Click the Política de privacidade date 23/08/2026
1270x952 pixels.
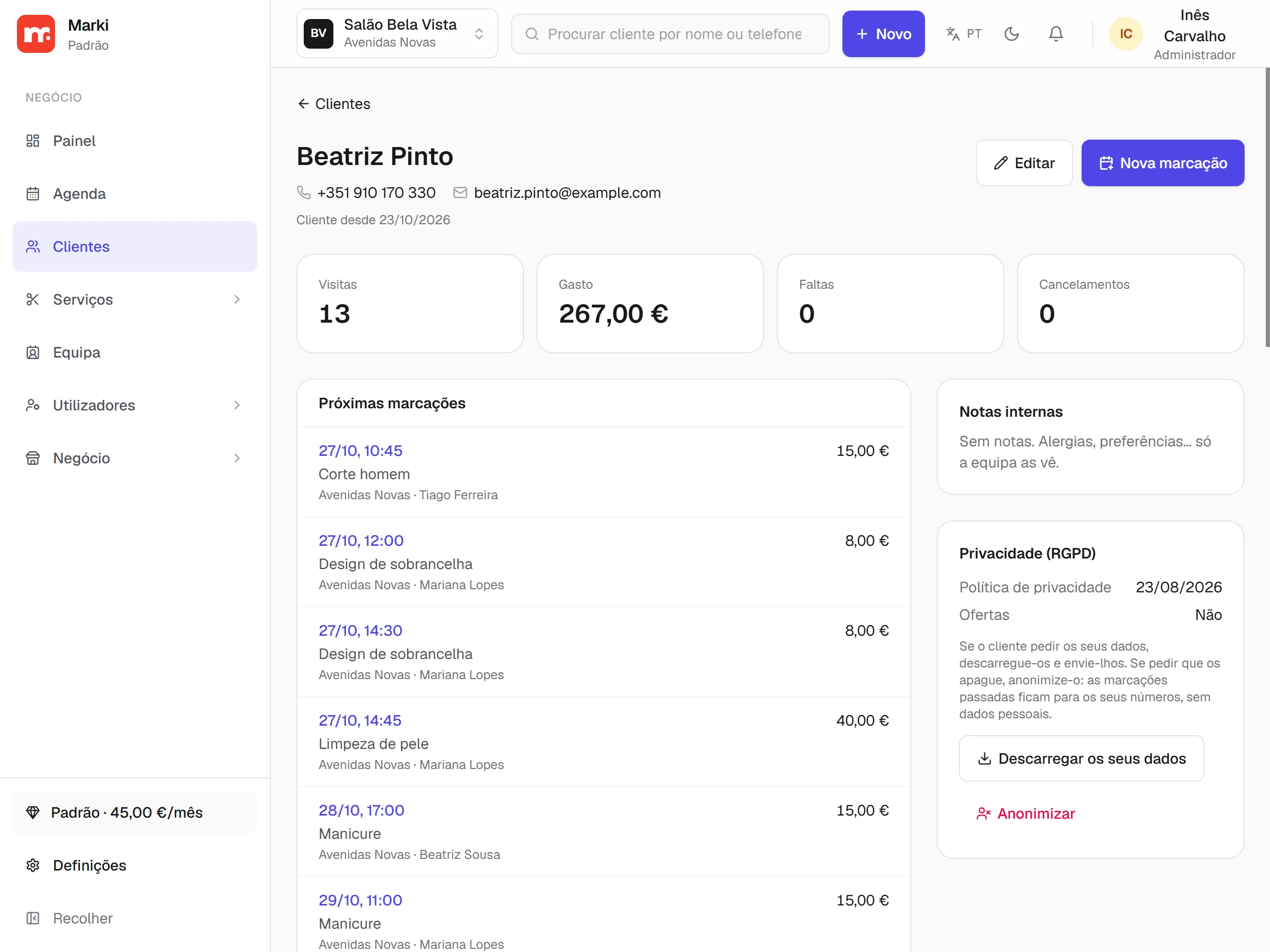tap(1178, 587)
